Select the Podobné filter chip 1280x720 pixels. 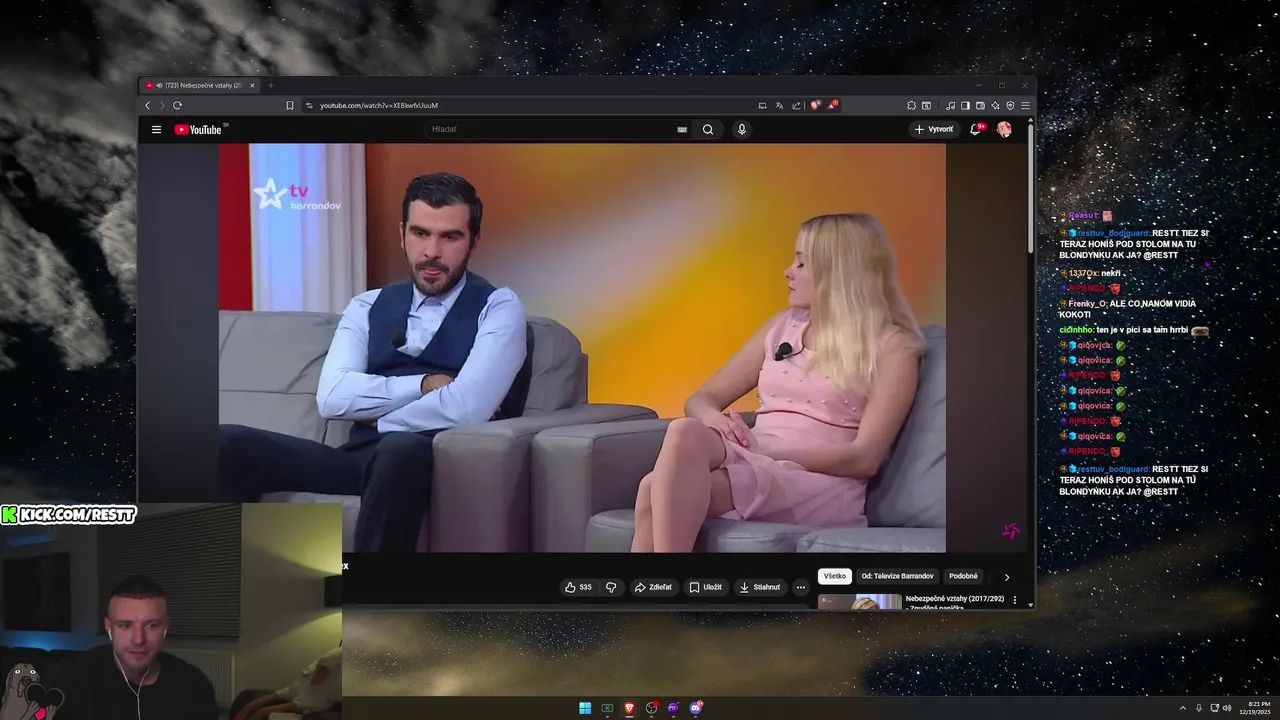click(x=964, y=576)
